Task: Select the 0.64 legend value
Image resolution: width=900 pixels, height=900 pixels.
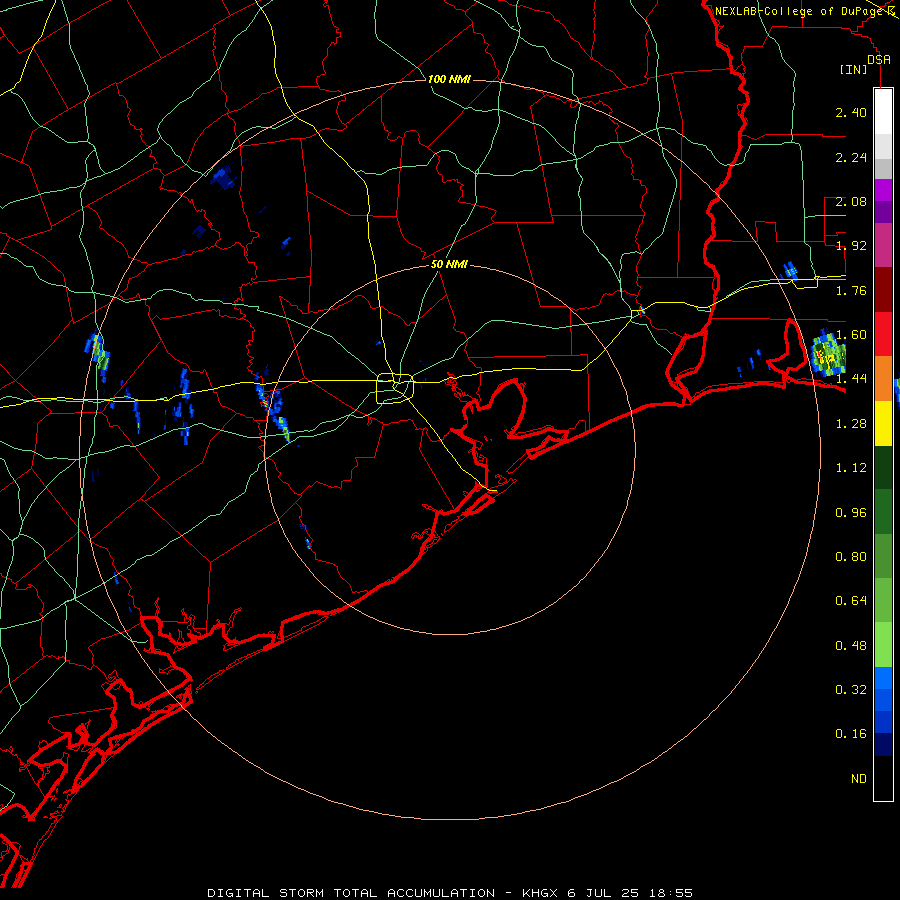Action: tap(851, 601)
